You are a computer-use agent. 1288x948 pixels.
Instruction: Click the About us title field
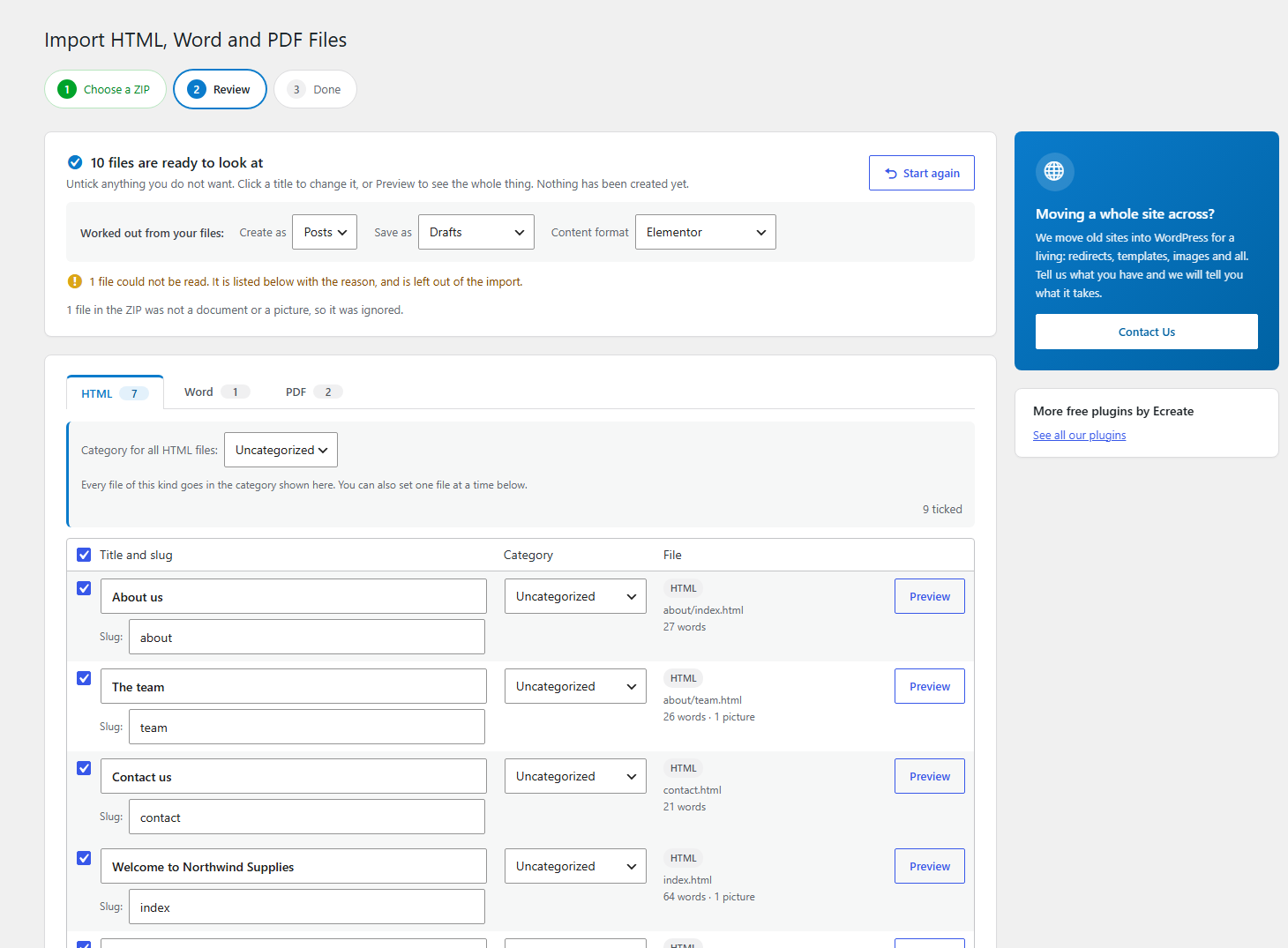click(x=294, y=596)
